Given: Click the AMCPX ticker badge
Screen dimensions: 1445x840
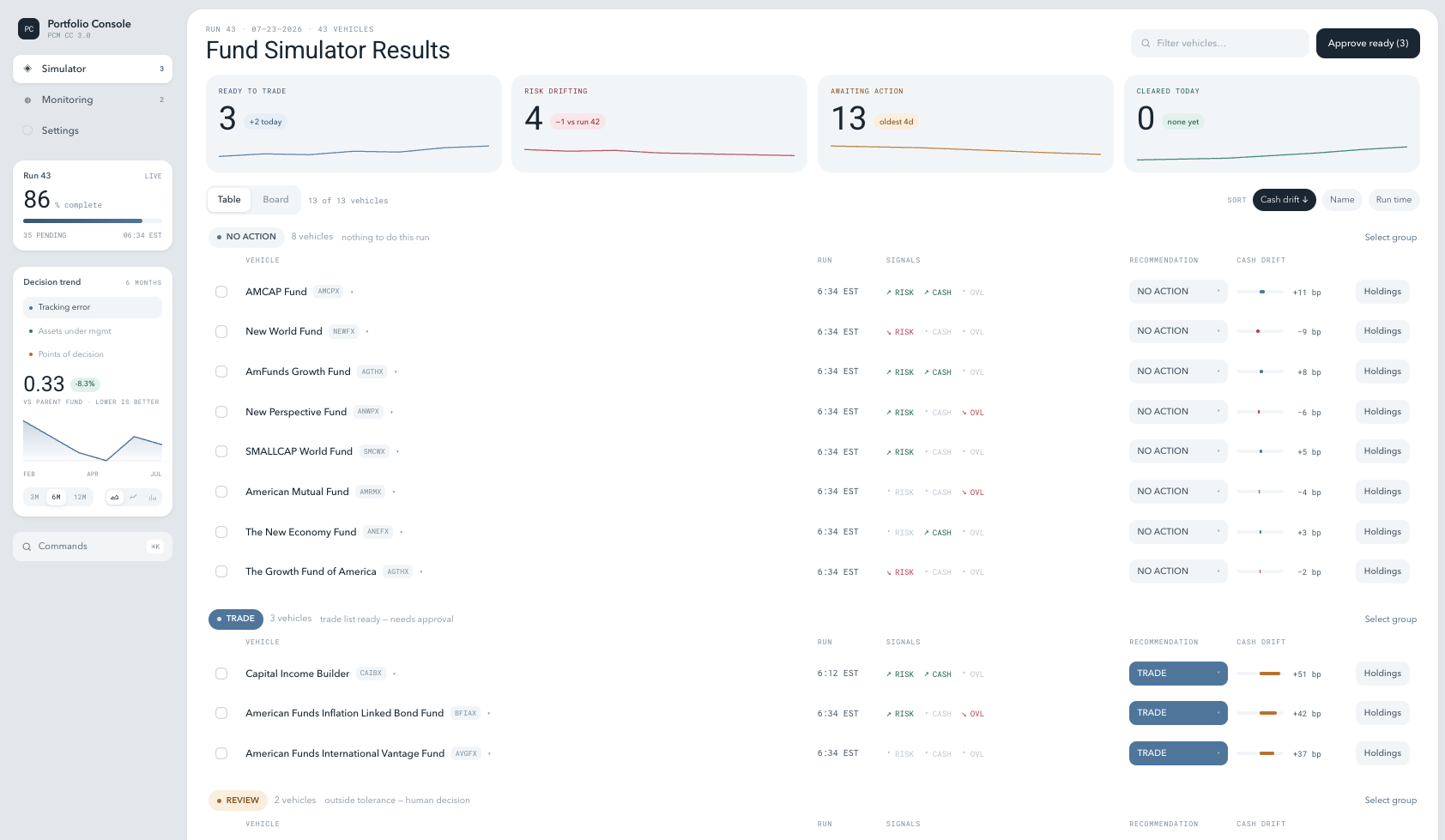Looking at the screenshot, I should tap(329, 292).
